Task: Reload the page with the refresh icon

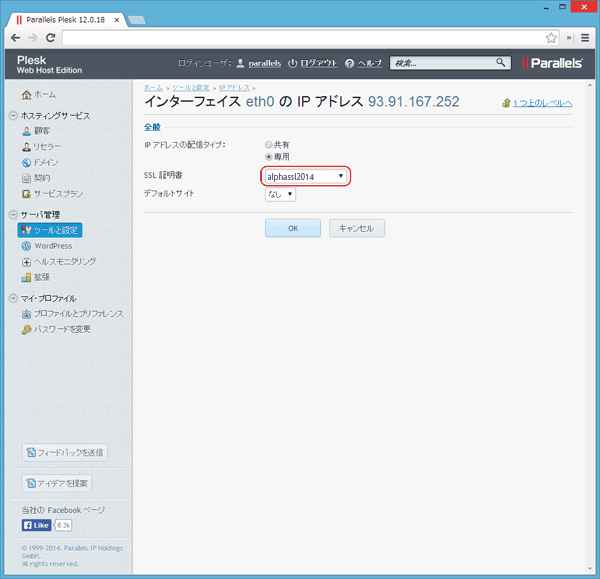Action: 51,38
